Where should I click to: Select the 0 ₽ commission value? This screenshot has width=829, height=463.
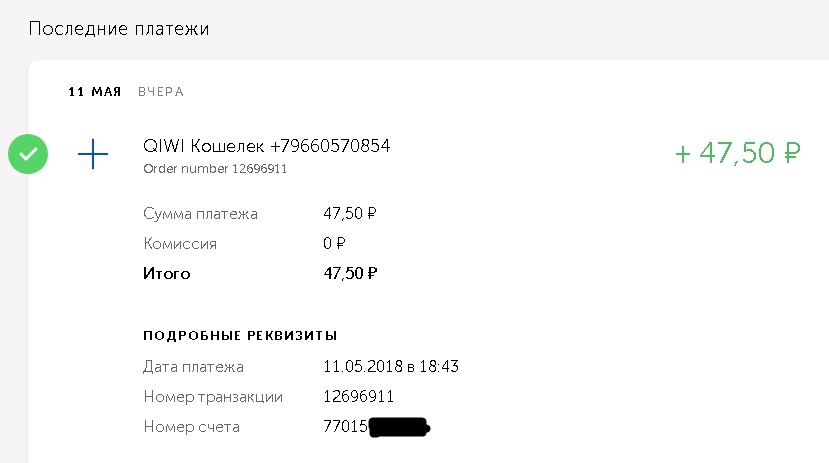click(x=334, y=243)
